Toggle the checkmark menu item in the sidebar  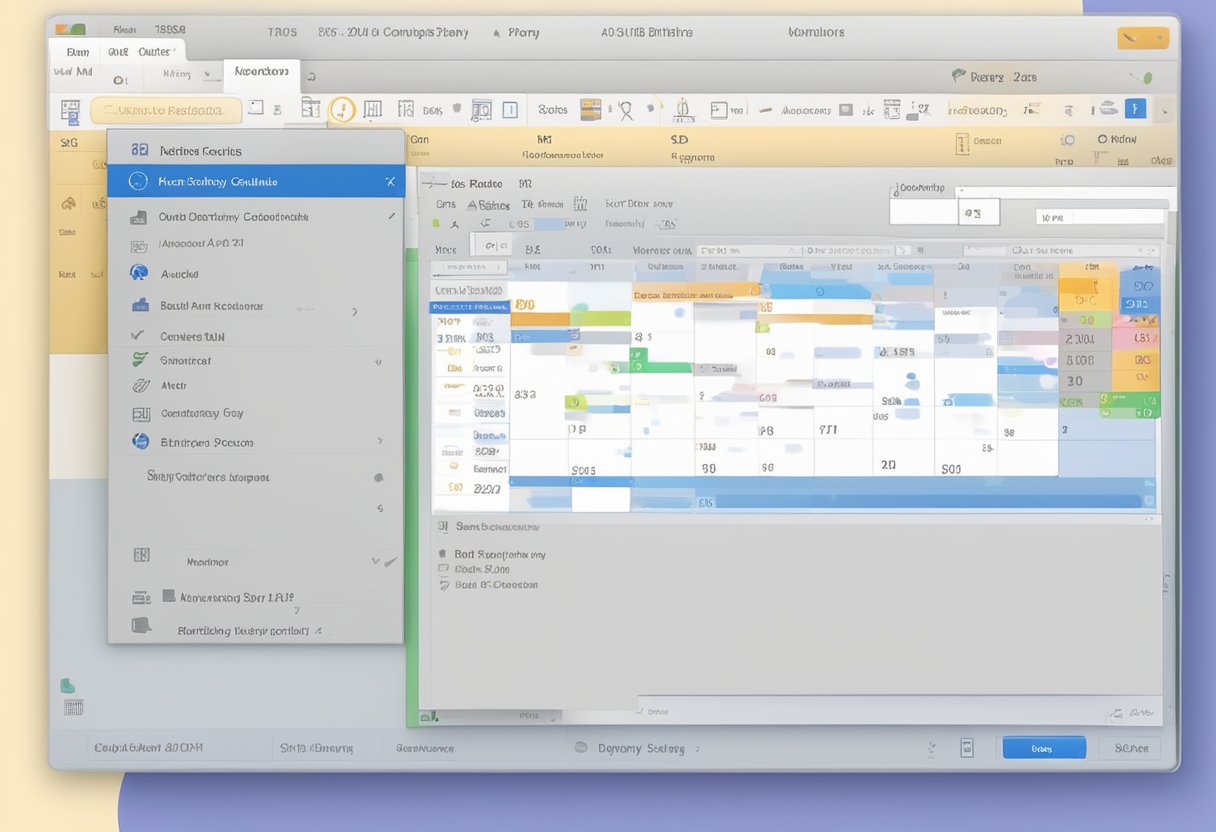[x=255, y=336]
